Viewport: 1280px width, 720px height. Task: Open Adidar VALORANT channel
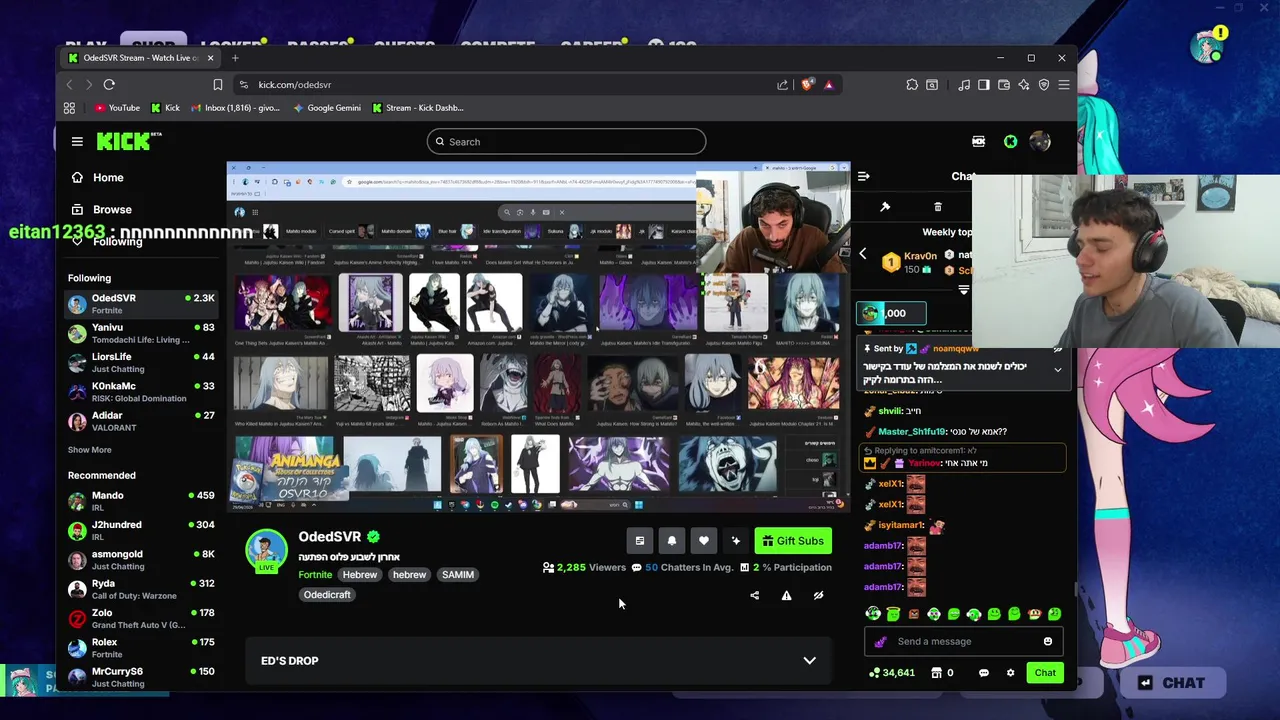tap(141, 421)
